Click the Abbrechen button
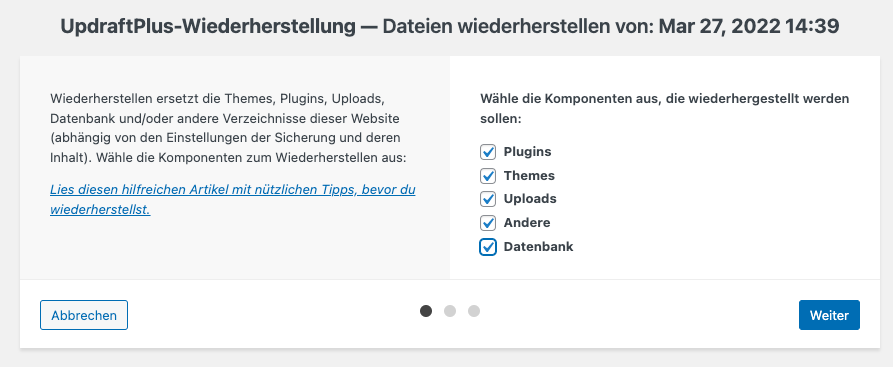This screenshot has height=367, width=893. point(84,315)
